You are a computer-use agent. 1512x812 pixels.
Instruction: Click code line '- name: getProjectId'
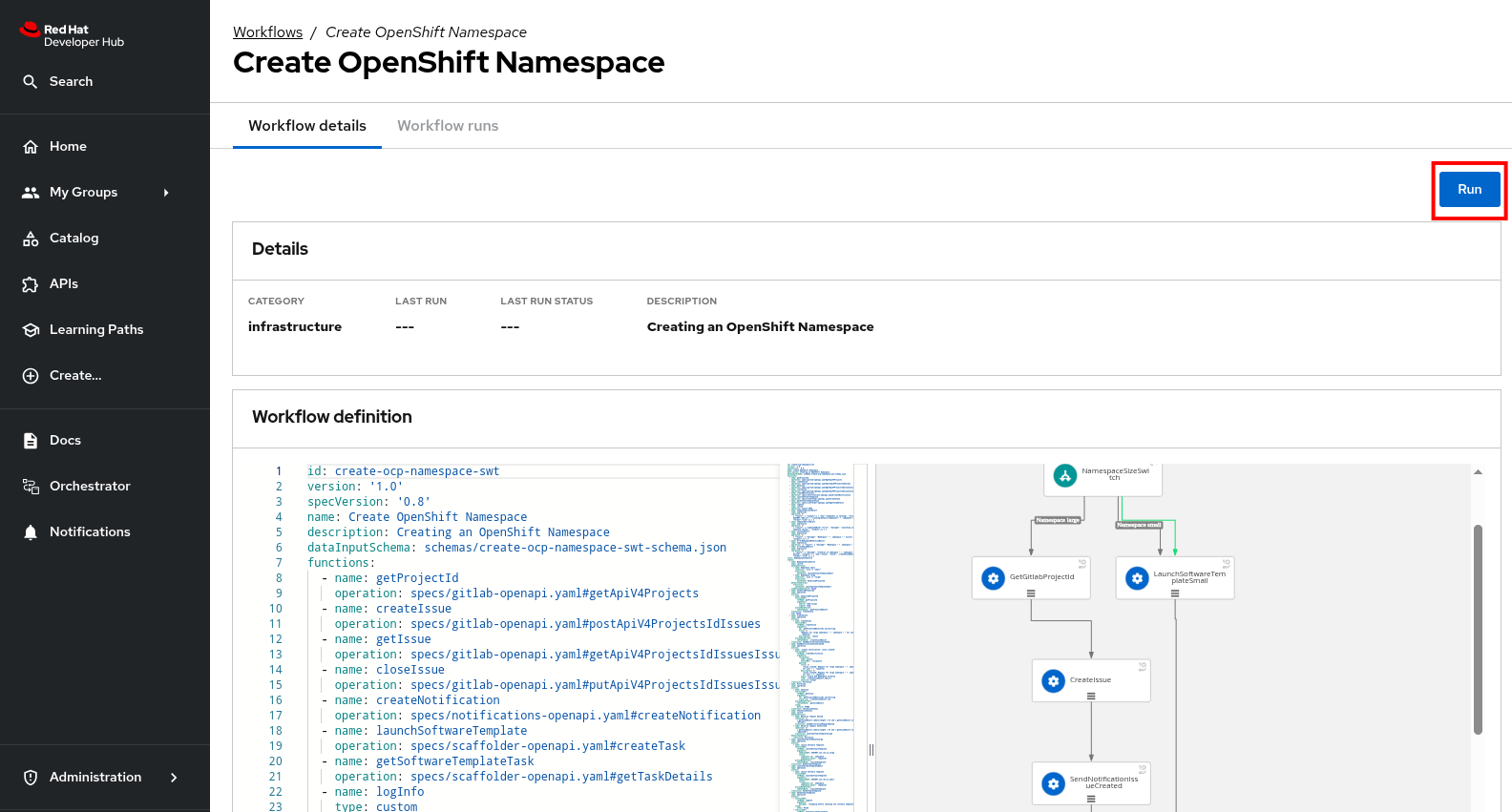[389, 578]
